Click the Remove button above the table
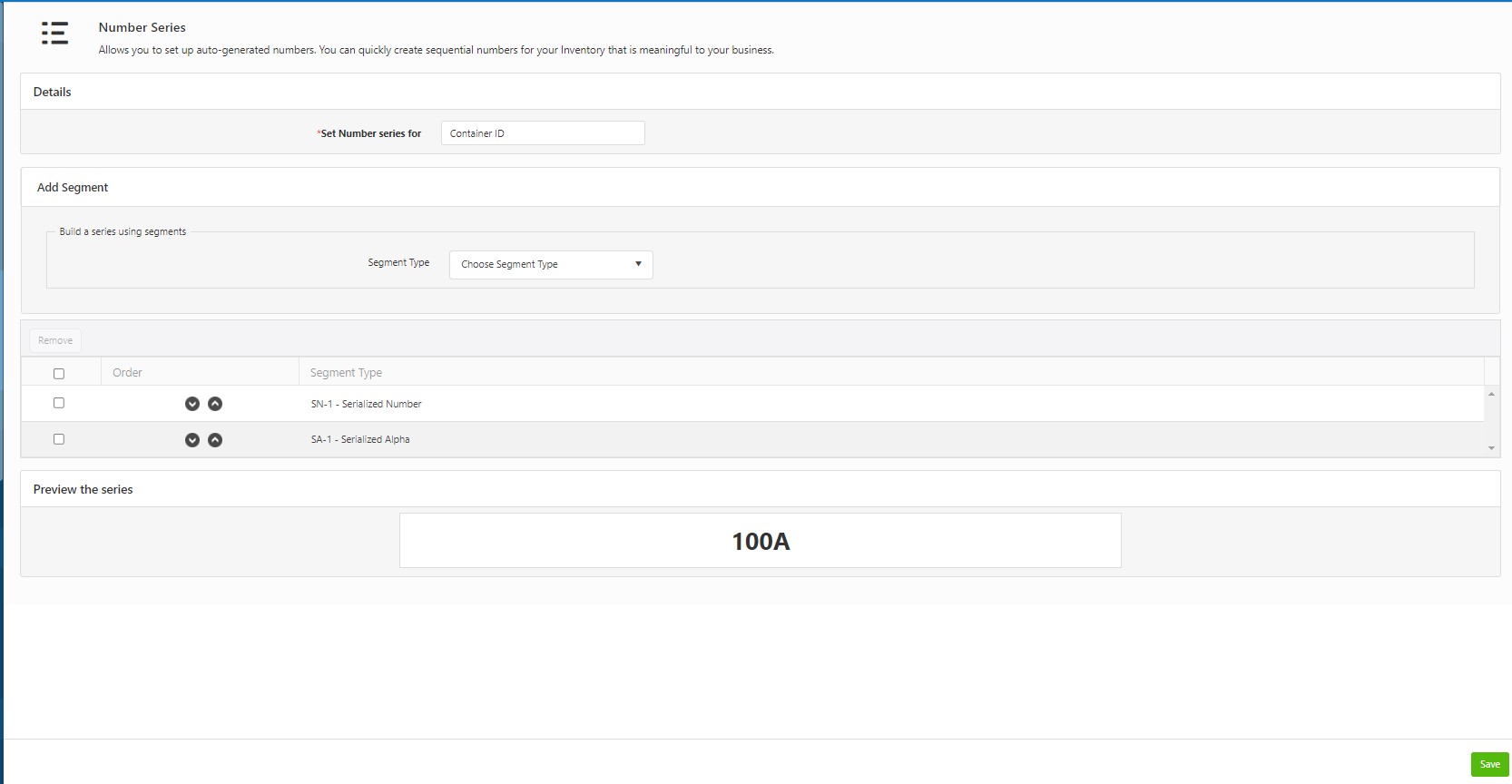Screen dimensions: 1512x784 click(55, 340)
